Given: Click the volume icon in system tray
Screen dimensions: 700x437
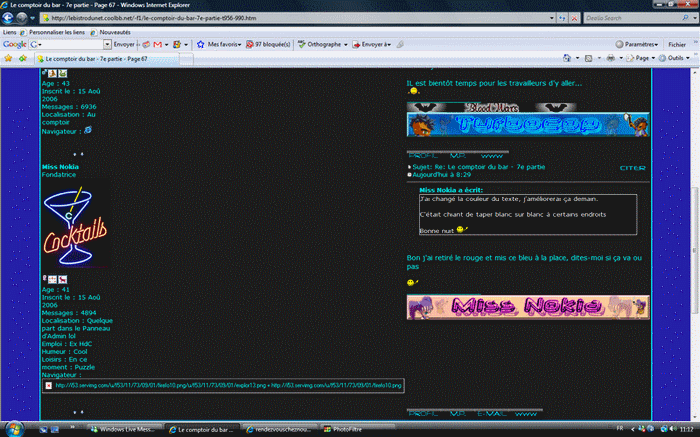Looking at the screenshot, I should pyautogui.click(x=672, y=429).
